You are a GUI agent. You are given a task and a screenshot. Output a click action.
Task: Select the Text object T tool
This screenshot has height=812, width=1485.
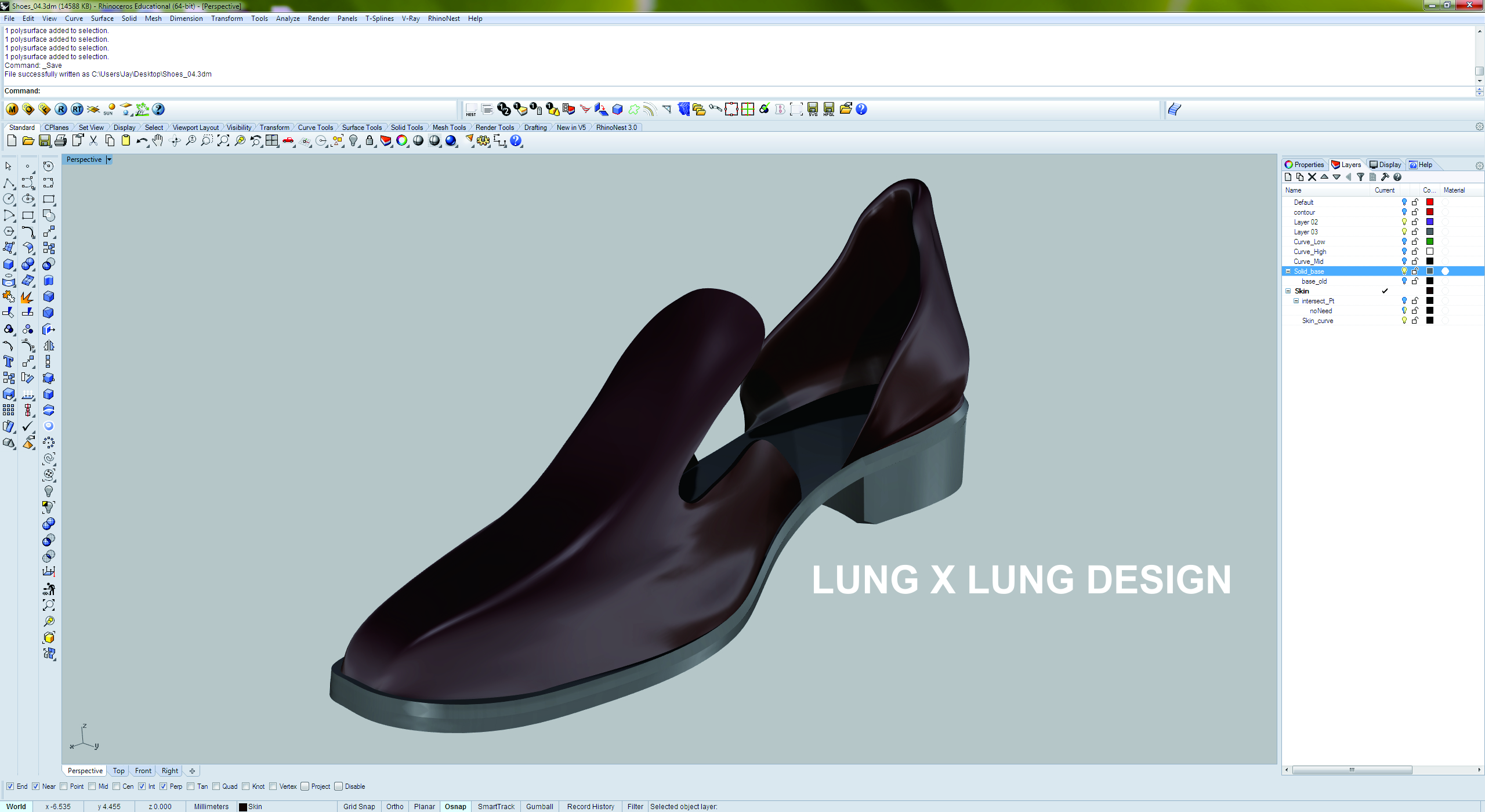click(x=9, y=362)
